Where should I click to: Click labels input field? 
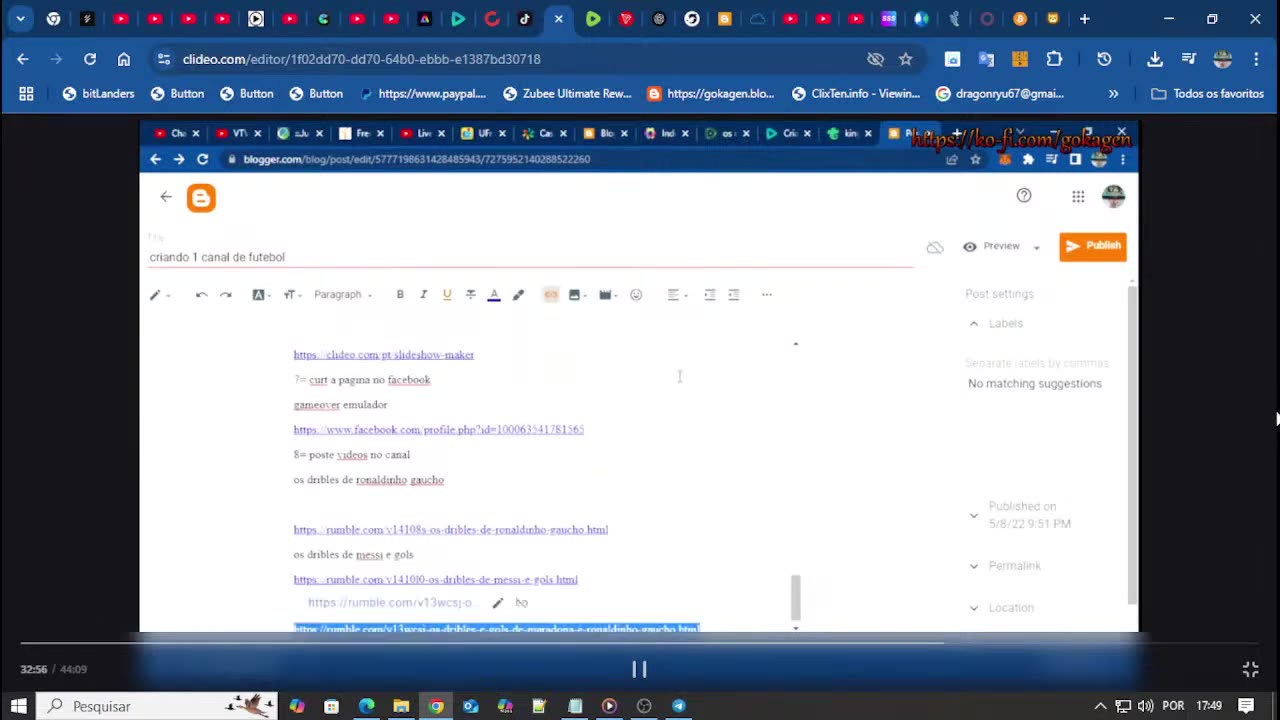click(1037, 364)
